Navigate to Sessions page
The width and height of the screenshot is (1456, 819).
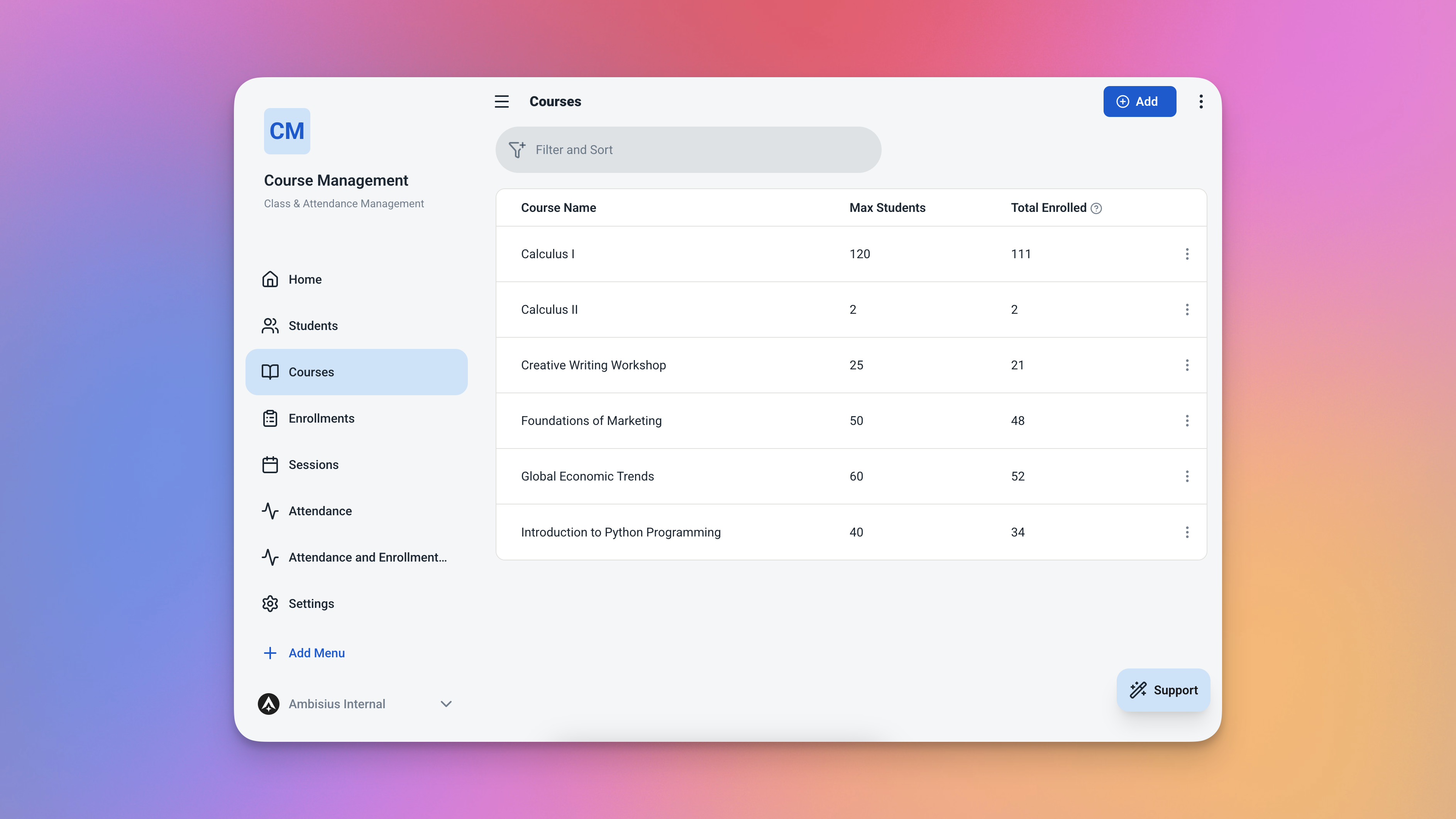tap(313, 465)
